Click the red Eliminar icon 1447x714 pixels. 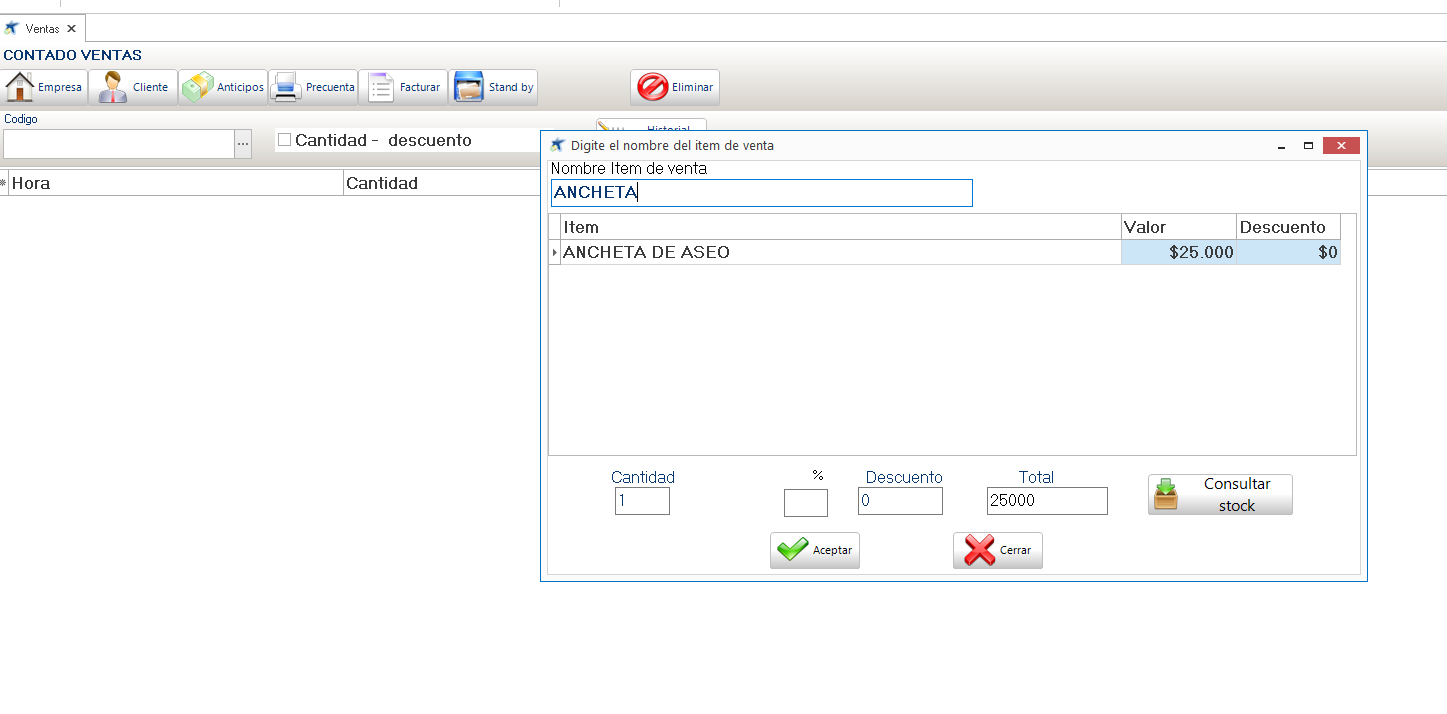coord(653,87)
